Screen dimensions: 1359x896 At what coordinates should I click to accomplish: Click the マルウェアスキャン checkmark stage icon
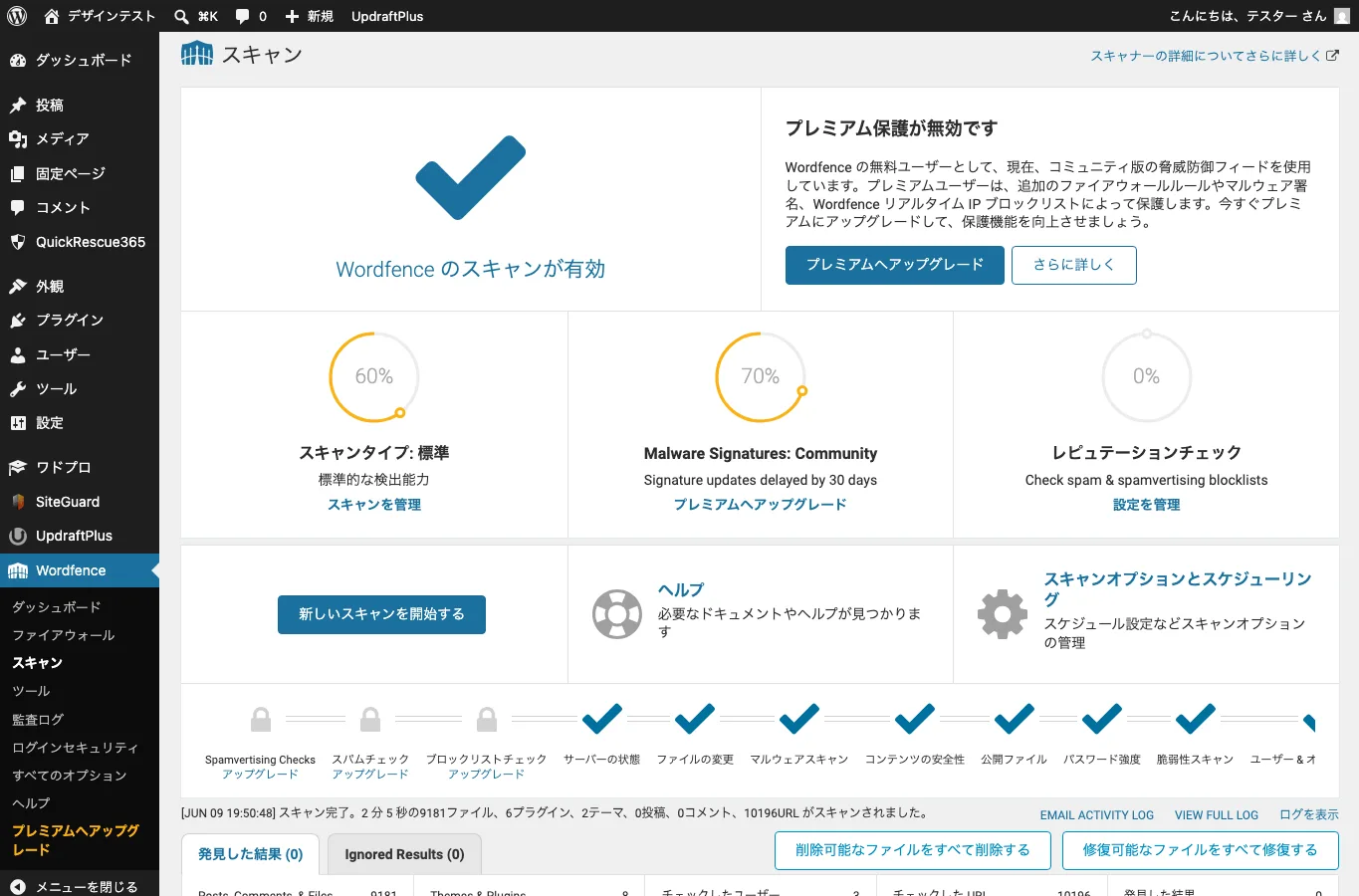(x=799, y=719)
